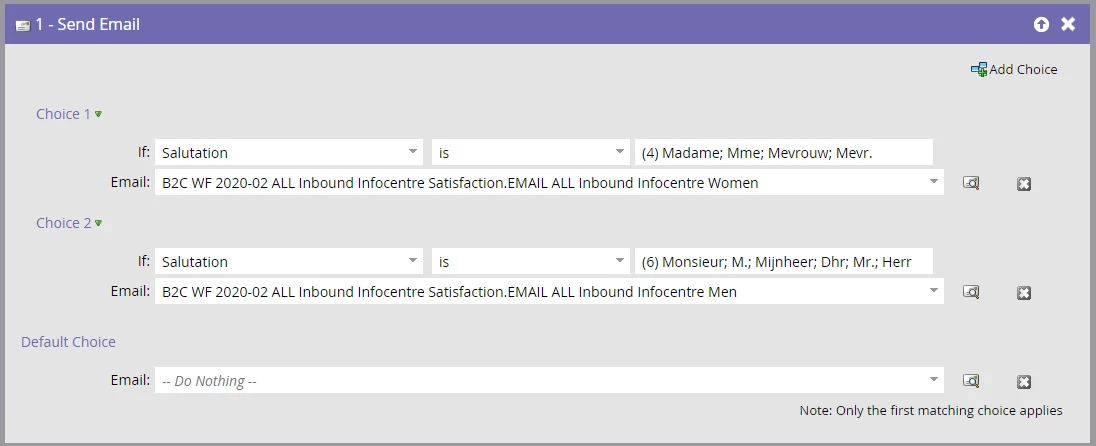
Task: Edit the Madame; Mme; Mevrouw values field
Action: click(x=784, y=152)
